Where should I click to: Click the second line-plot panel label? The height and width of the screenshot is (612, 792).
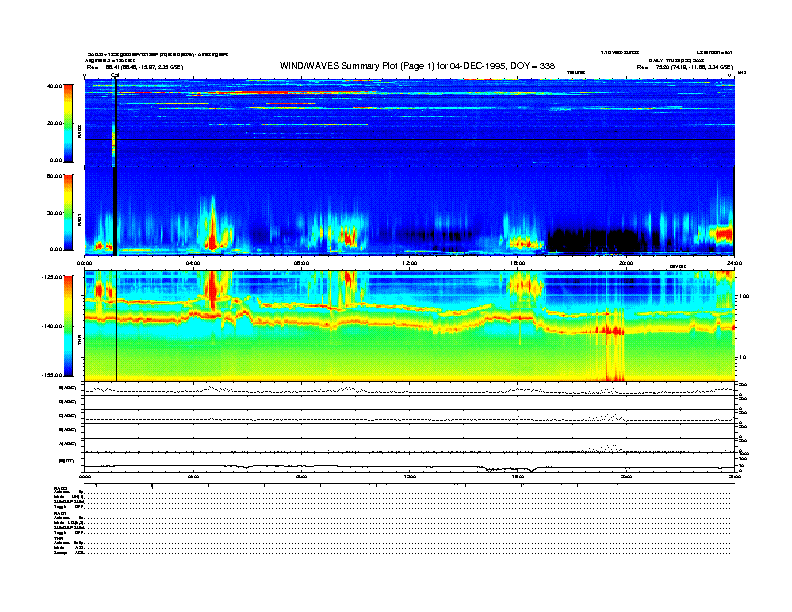[67, 402]
